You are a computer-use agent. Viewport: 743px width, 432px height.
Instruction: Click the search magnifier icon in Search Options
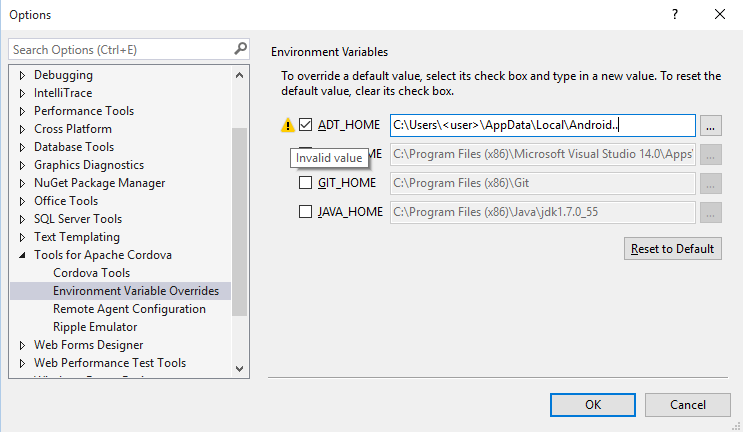click(241, 49)
